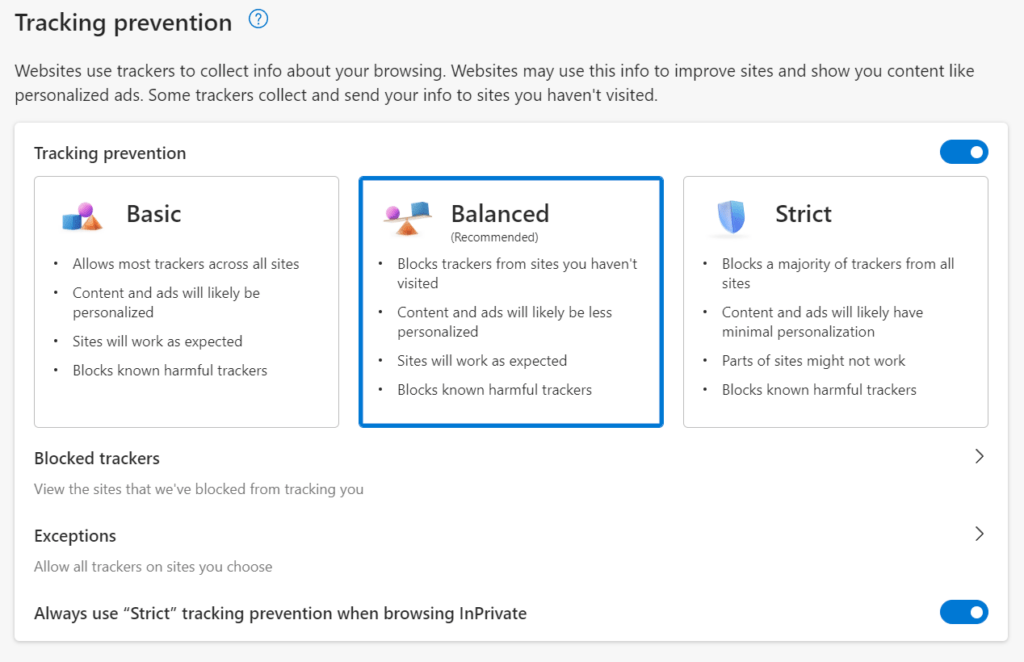
Task: Toggle Always use Strict when browsing InPrivate
Action: (963, 612)
